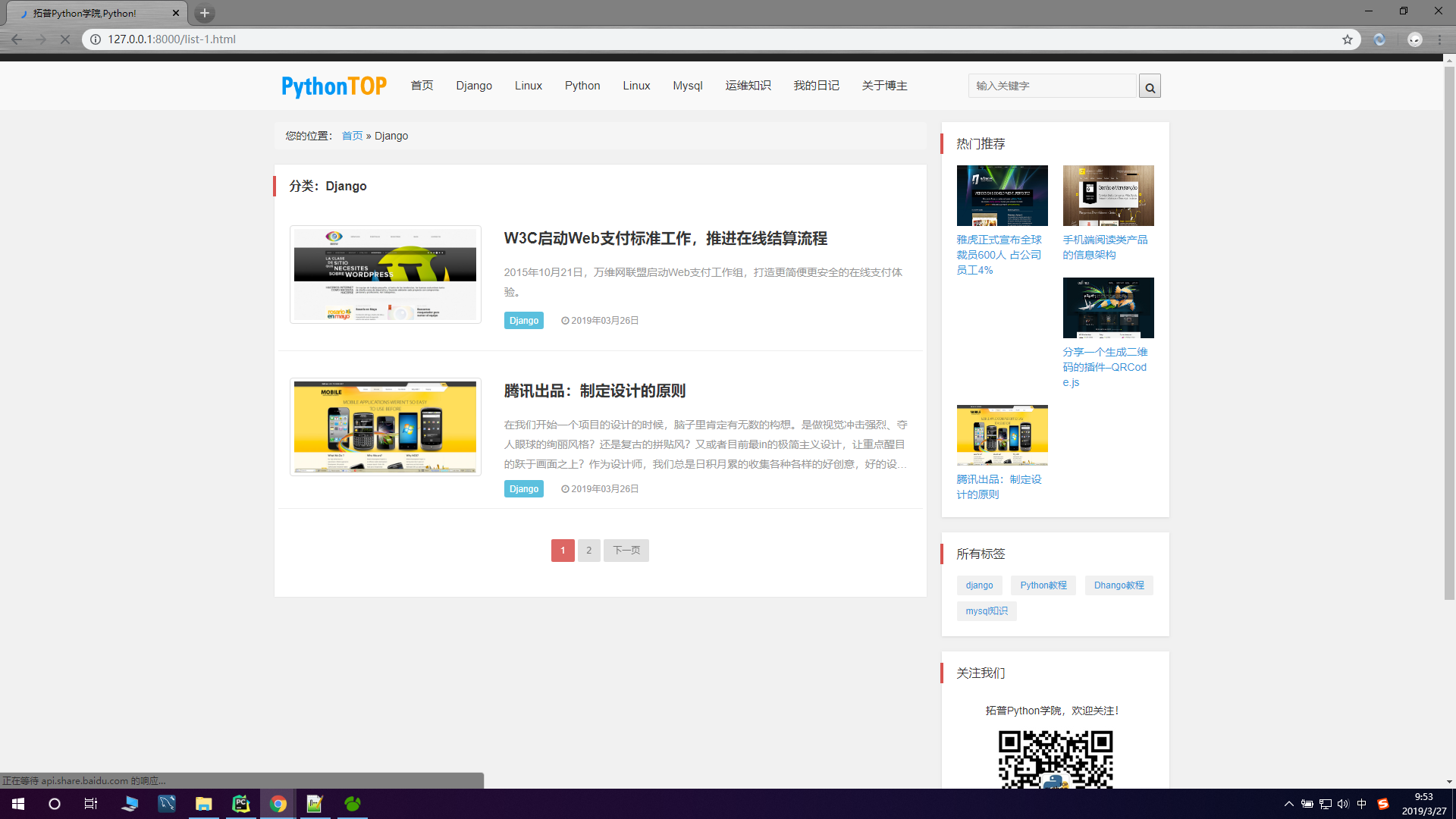Open Cortana search circle in taskbar
The width and height of the screenshot is (1456, 819).
pyautogui.click(x=55, y=804)
